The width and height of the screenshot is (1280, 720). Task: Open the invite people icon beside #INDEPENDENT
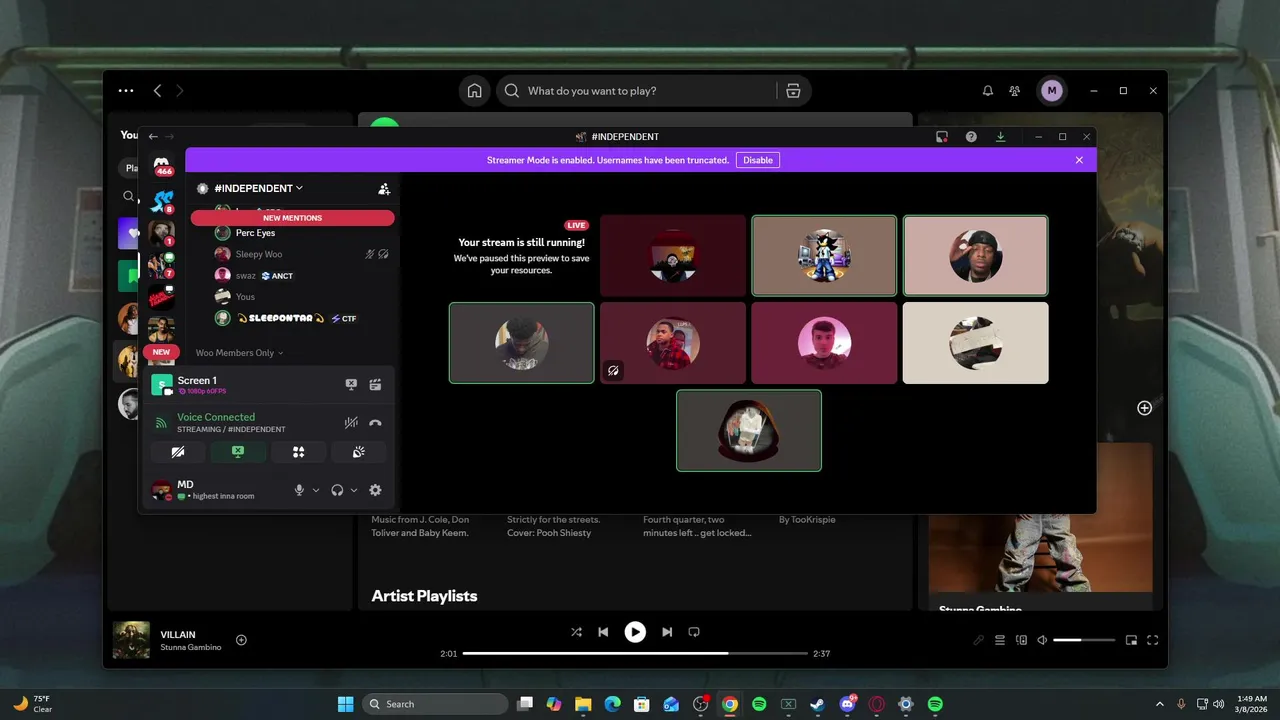pos(384,188)
